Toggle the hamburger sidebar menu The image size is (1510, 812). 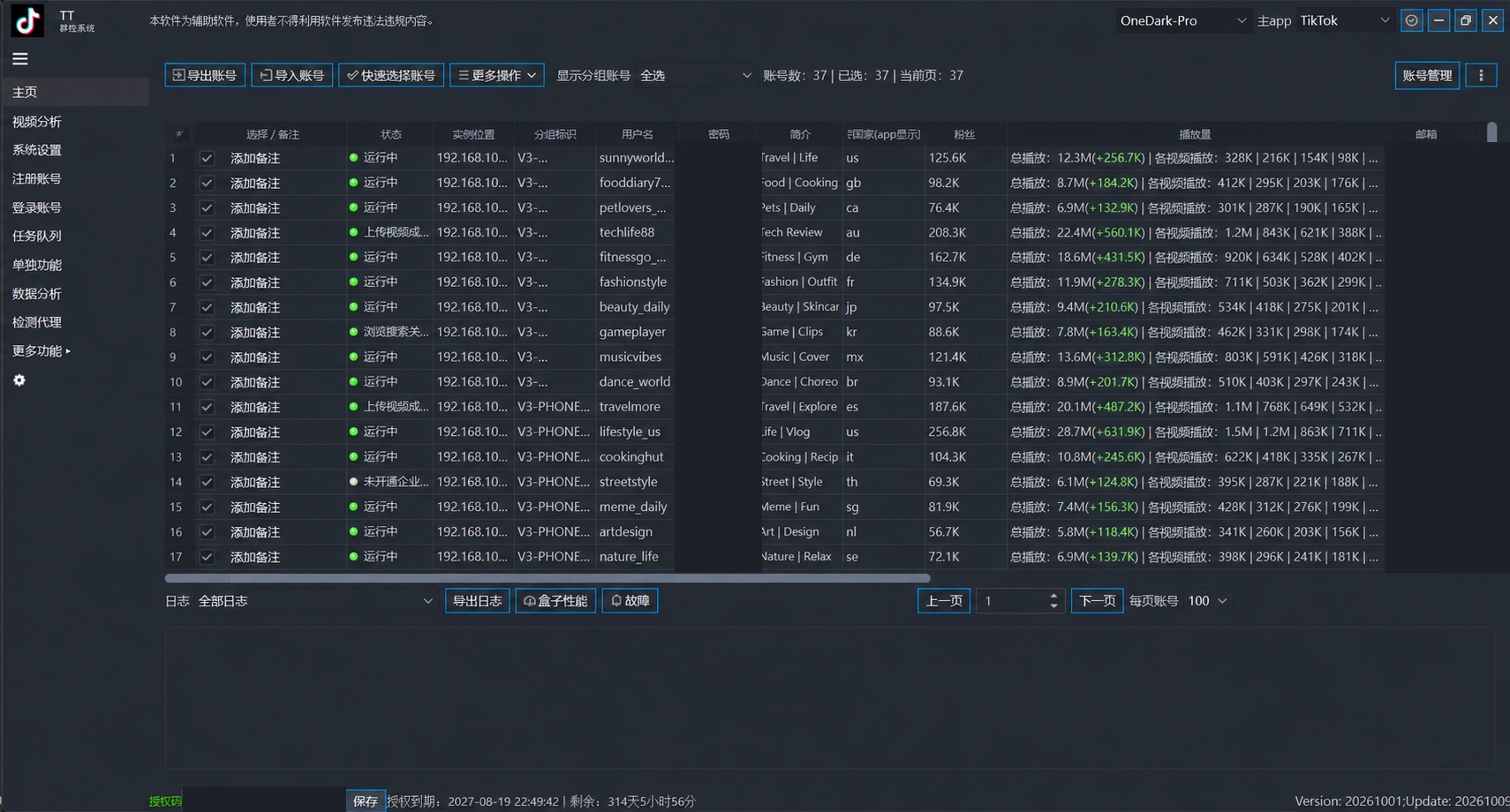pos(20,59)
